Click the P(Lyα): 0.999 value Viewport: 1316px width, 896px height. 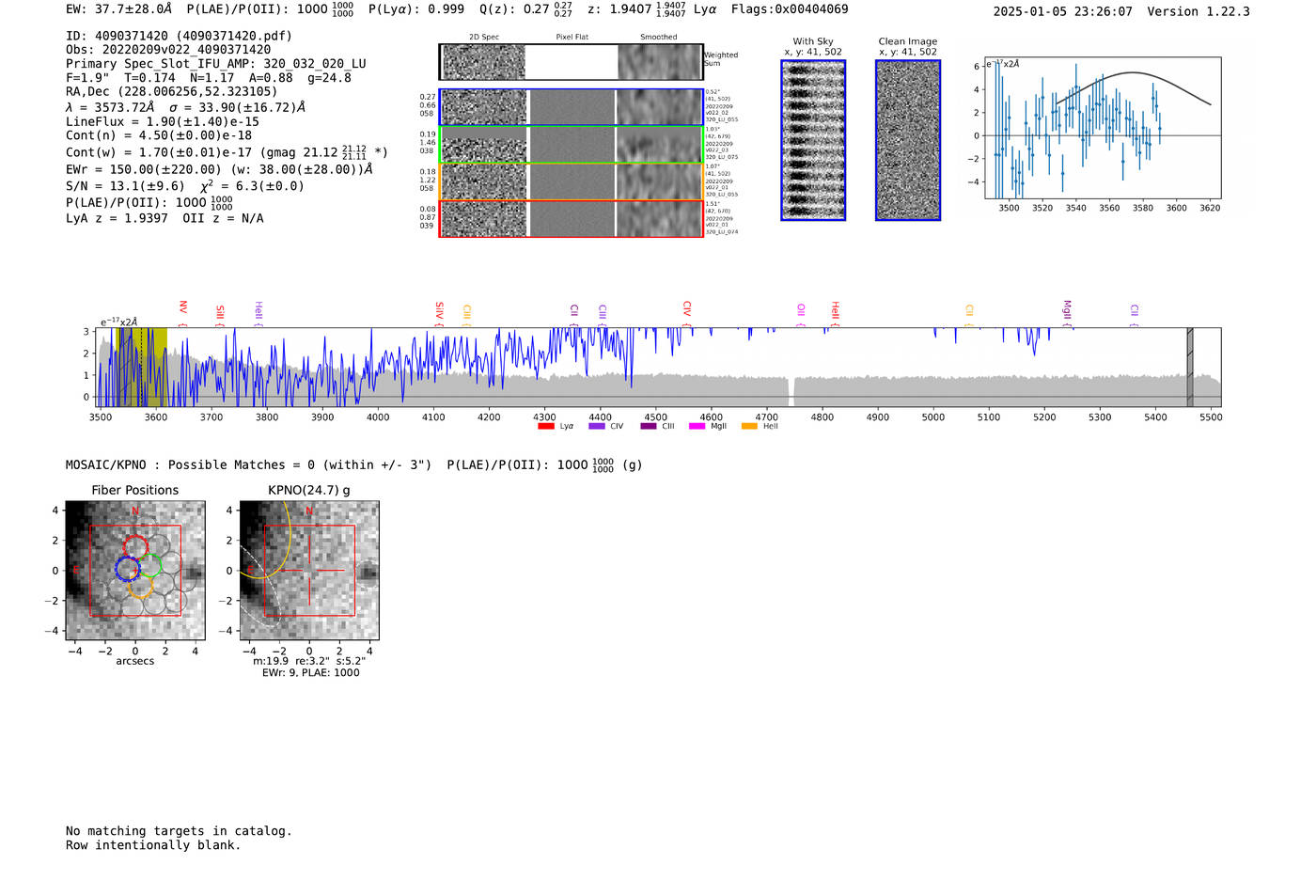click(x=415, y=9)
